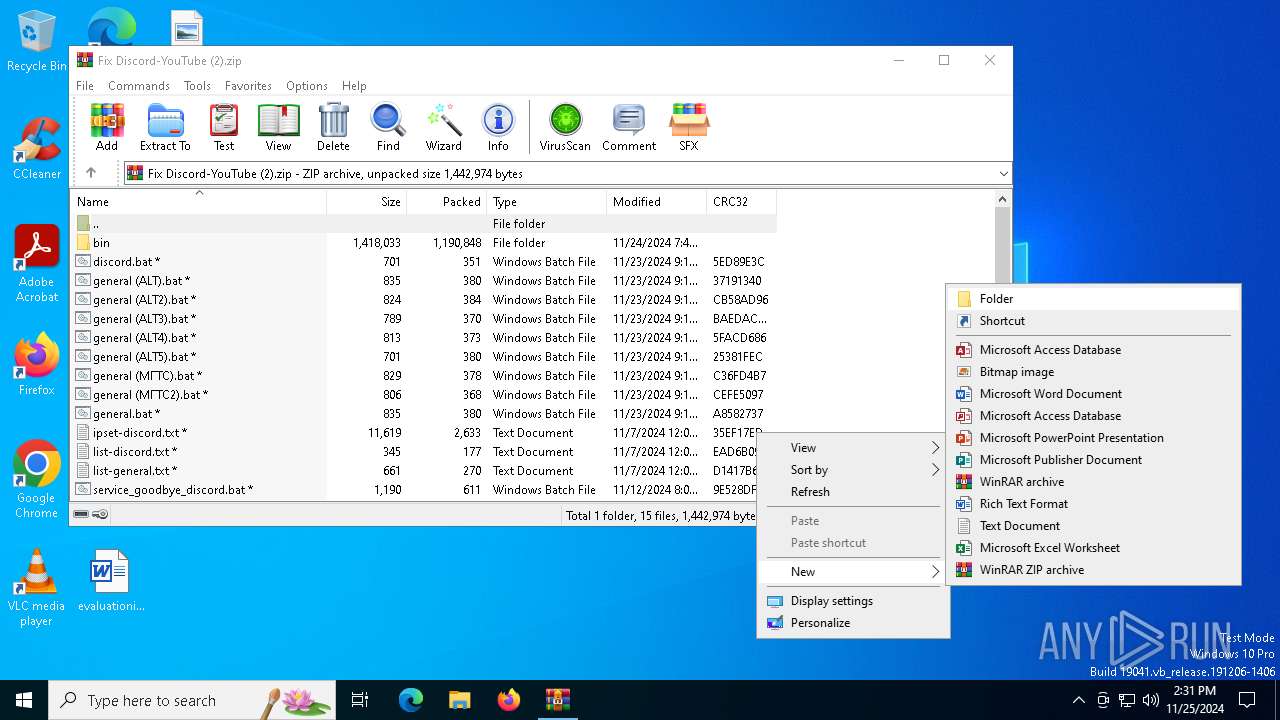Expand the View submenu arrow

coord(936,448)
